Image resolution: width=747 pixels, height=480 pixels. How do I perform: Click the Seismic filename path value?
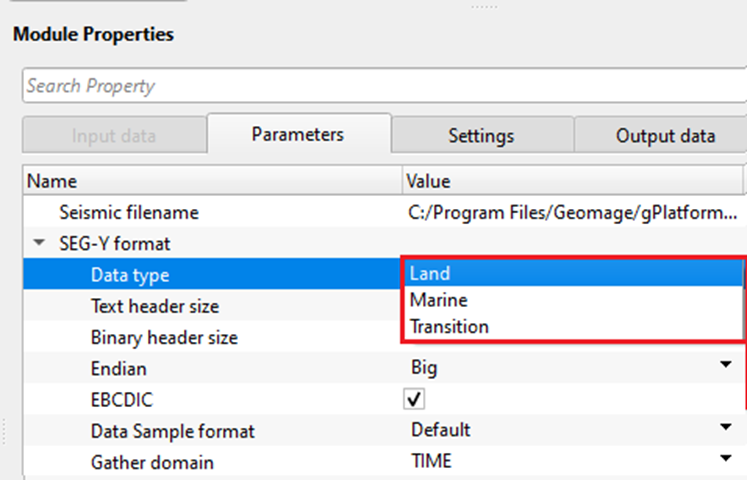[x=574, y=213]
